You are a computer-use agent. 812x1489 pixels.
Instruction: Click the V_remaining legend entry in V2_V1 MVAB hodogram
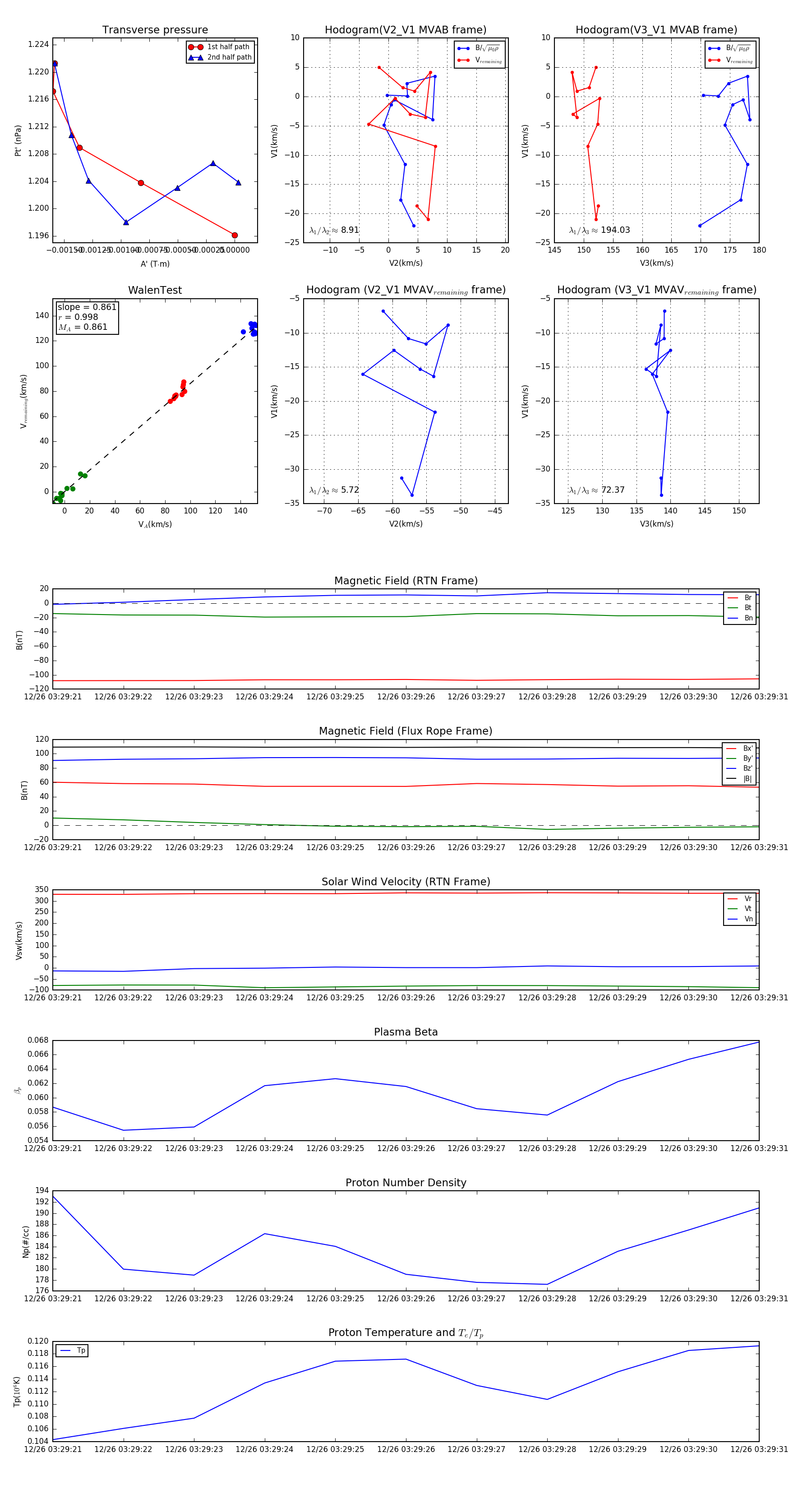[x=480, y=60]
